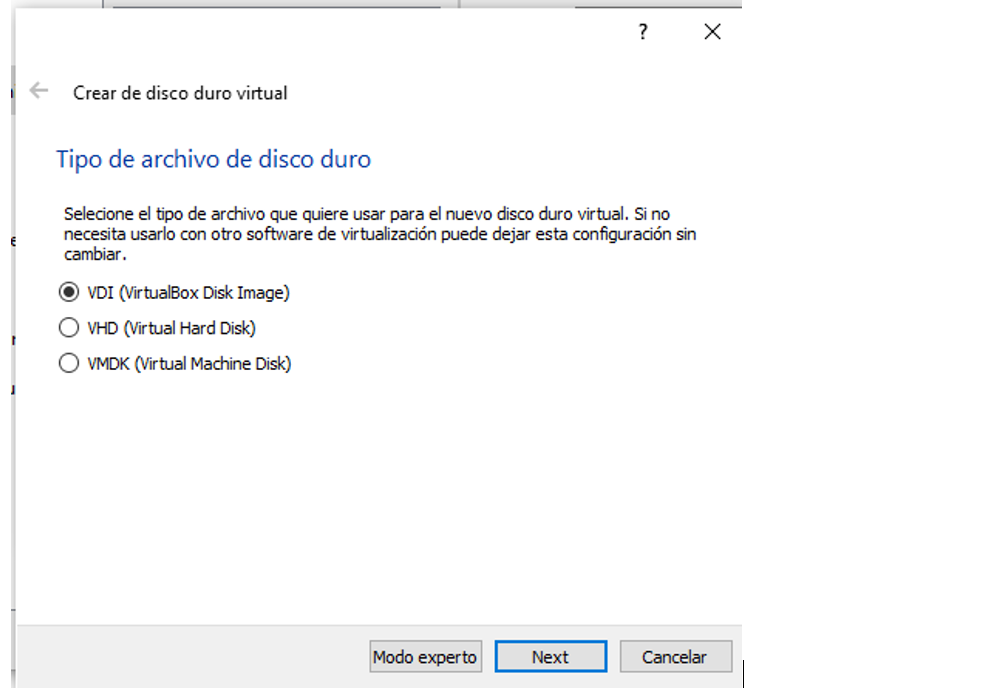
Task: Pick VMDK (Virtual Machine Disk) format
Action: click(x=175, y=363)
